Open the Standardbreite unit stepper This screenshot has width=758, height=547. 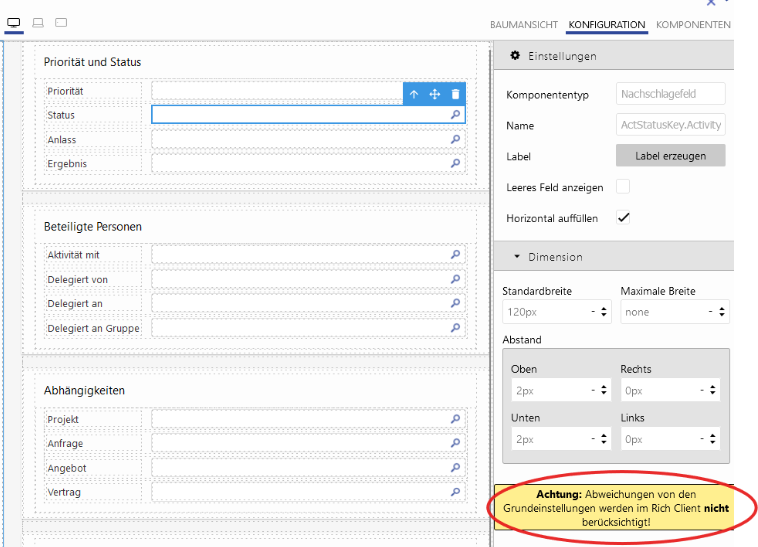pos(603,312)
